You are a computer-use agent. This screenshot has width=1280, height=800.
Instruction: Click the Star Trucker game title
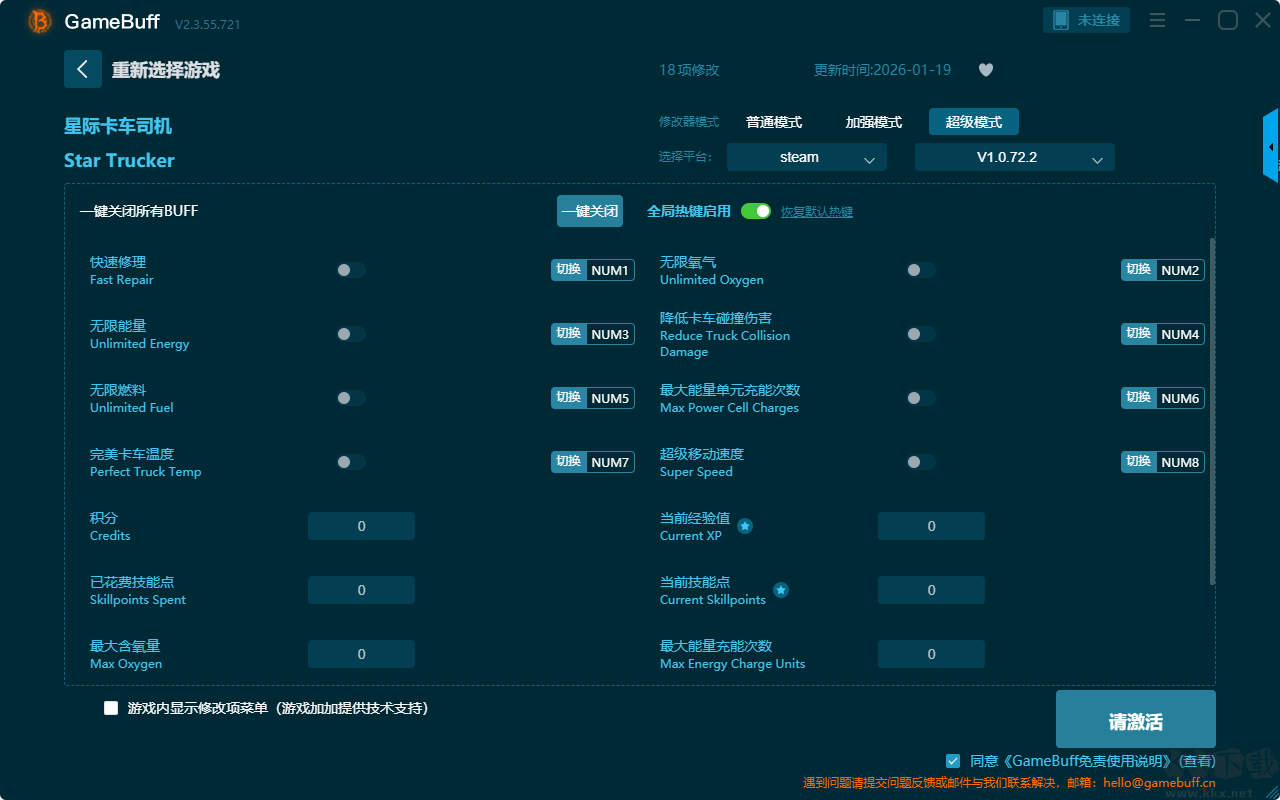click(x=119, y=160)
